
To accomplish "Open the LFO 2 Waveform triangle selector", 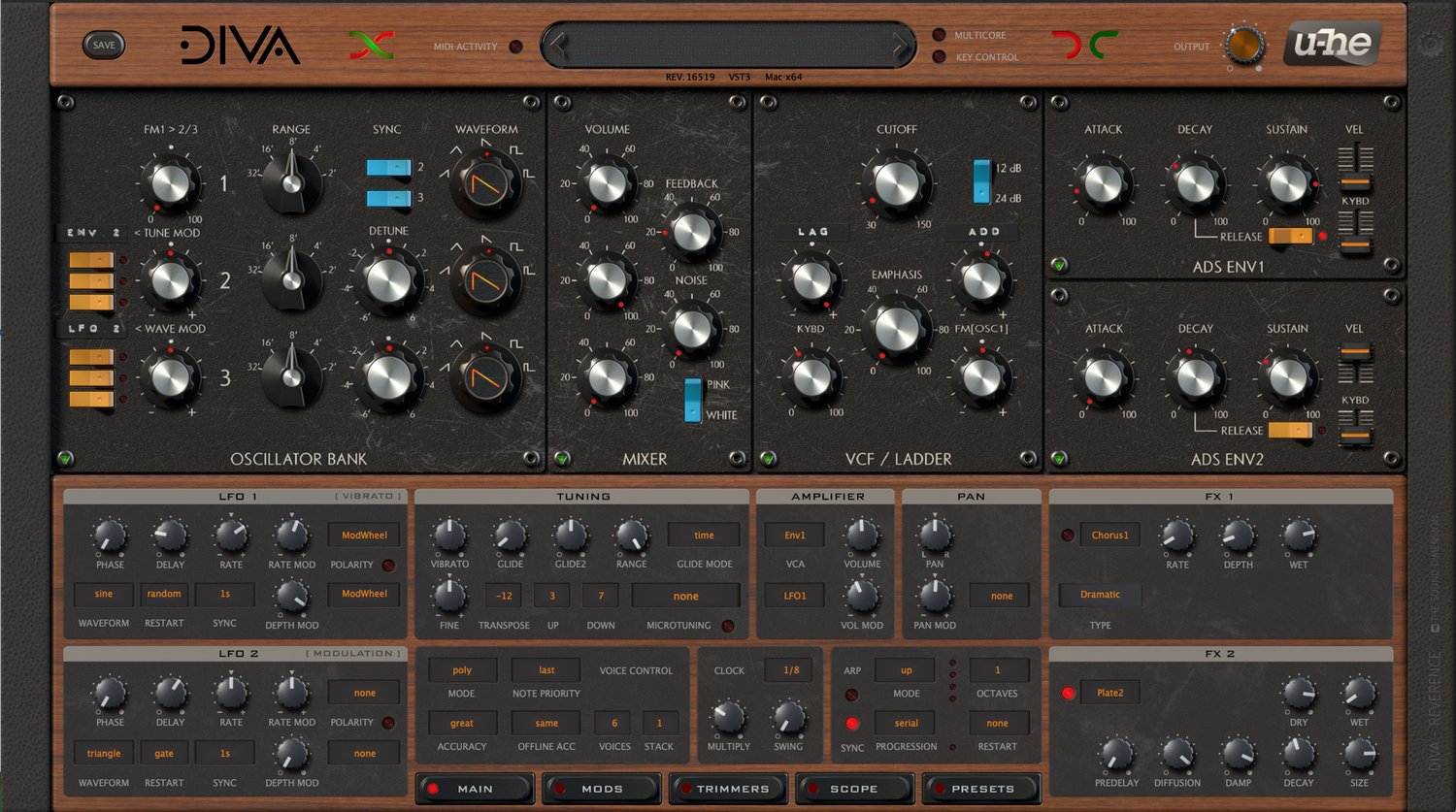I will pyautogui.click(x=104, y=753).
